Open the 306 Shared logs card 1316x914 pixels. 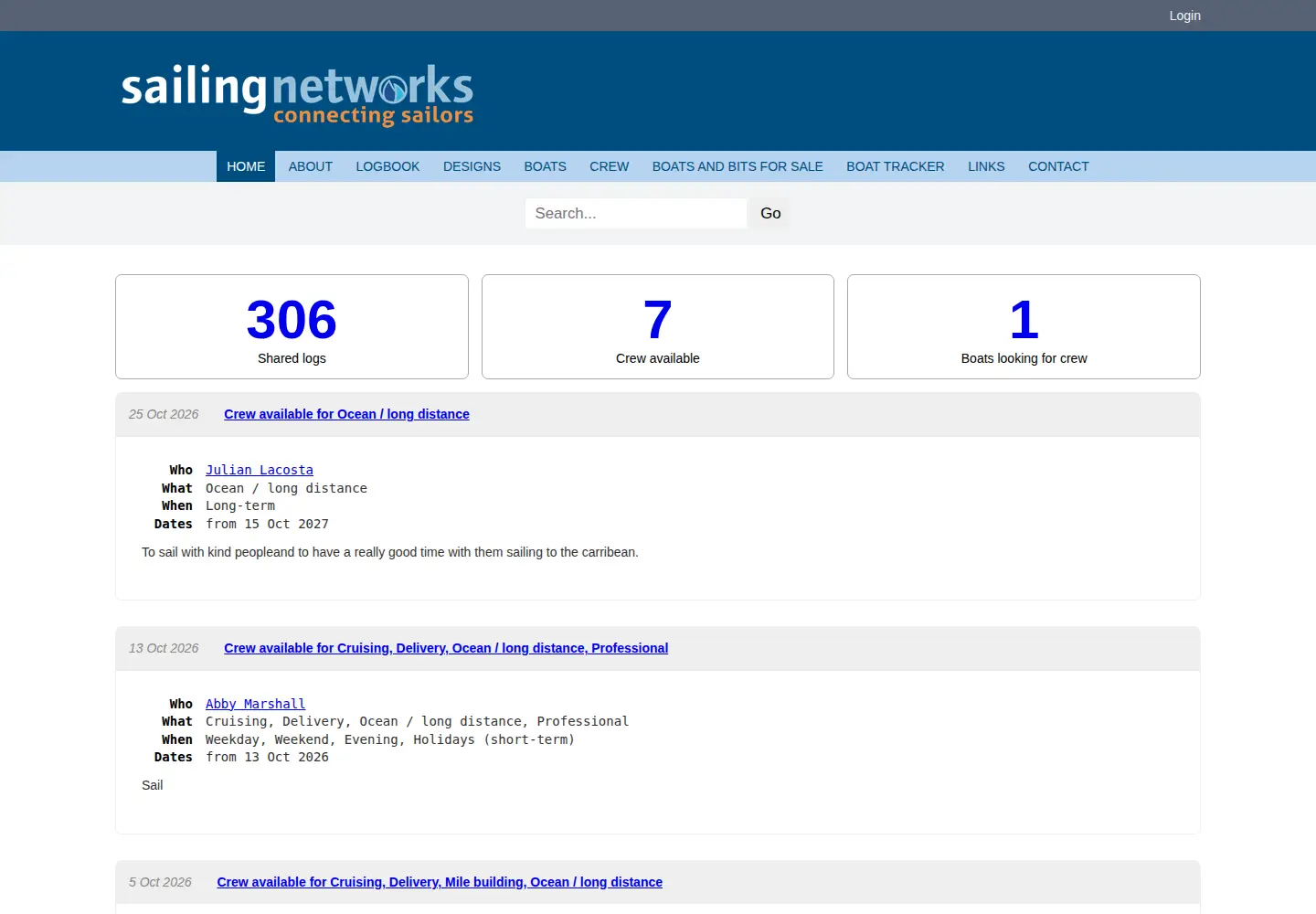point(292,326)
